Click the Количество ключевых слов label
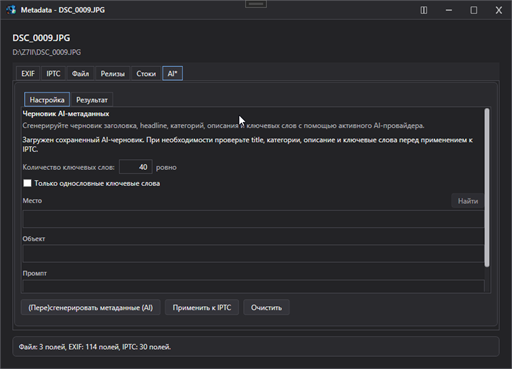 (68, 167)
